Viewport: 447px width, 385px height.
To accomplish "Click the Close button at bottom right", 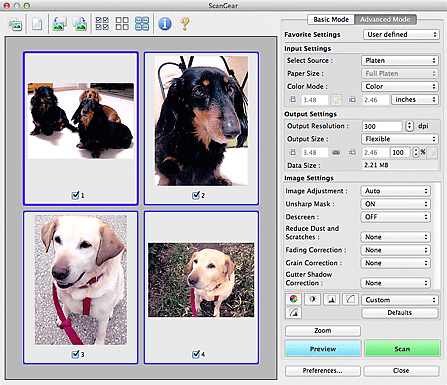I will 401,370.
